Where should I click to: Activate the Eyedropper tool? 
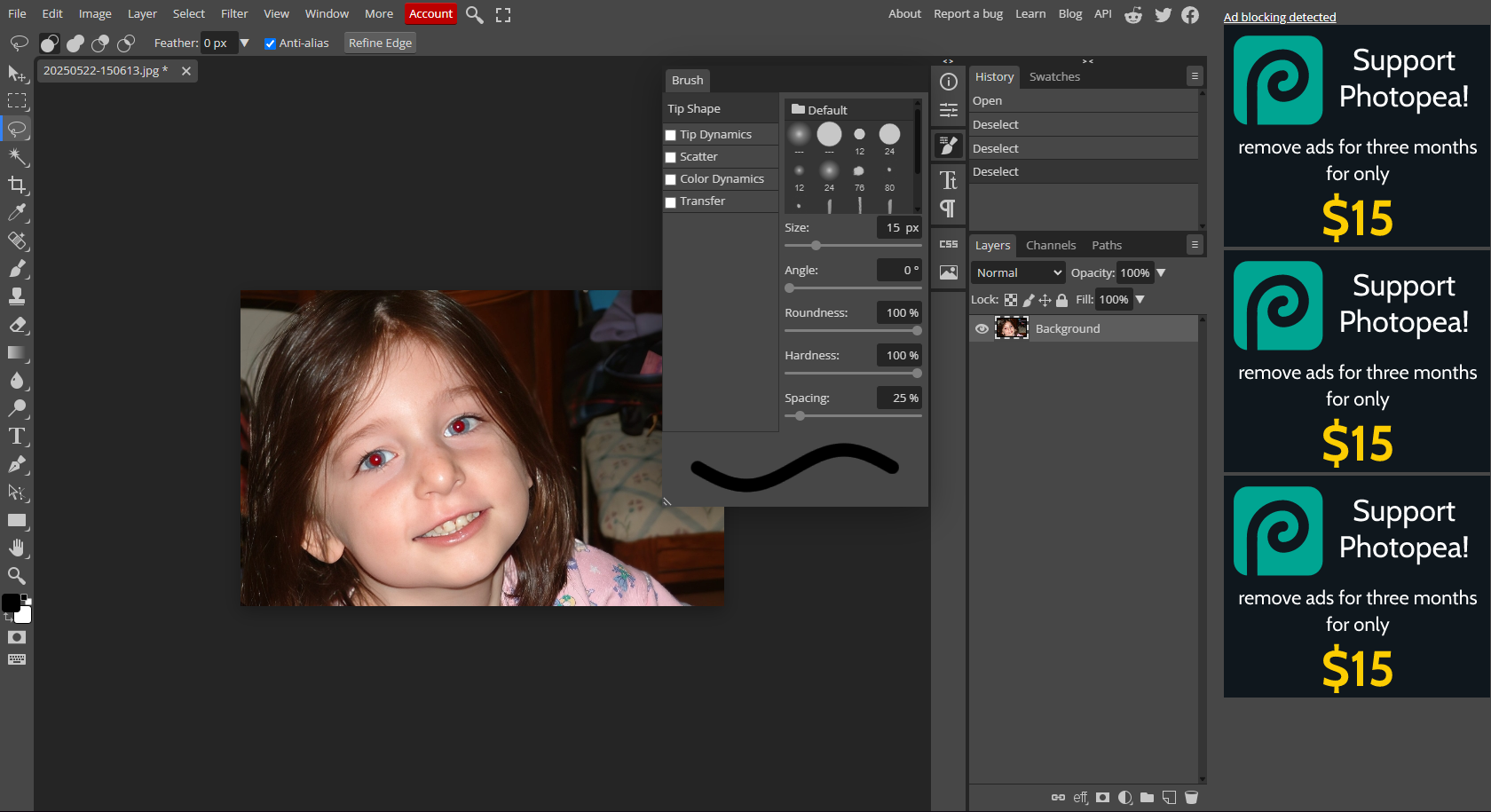coord(17,213)
